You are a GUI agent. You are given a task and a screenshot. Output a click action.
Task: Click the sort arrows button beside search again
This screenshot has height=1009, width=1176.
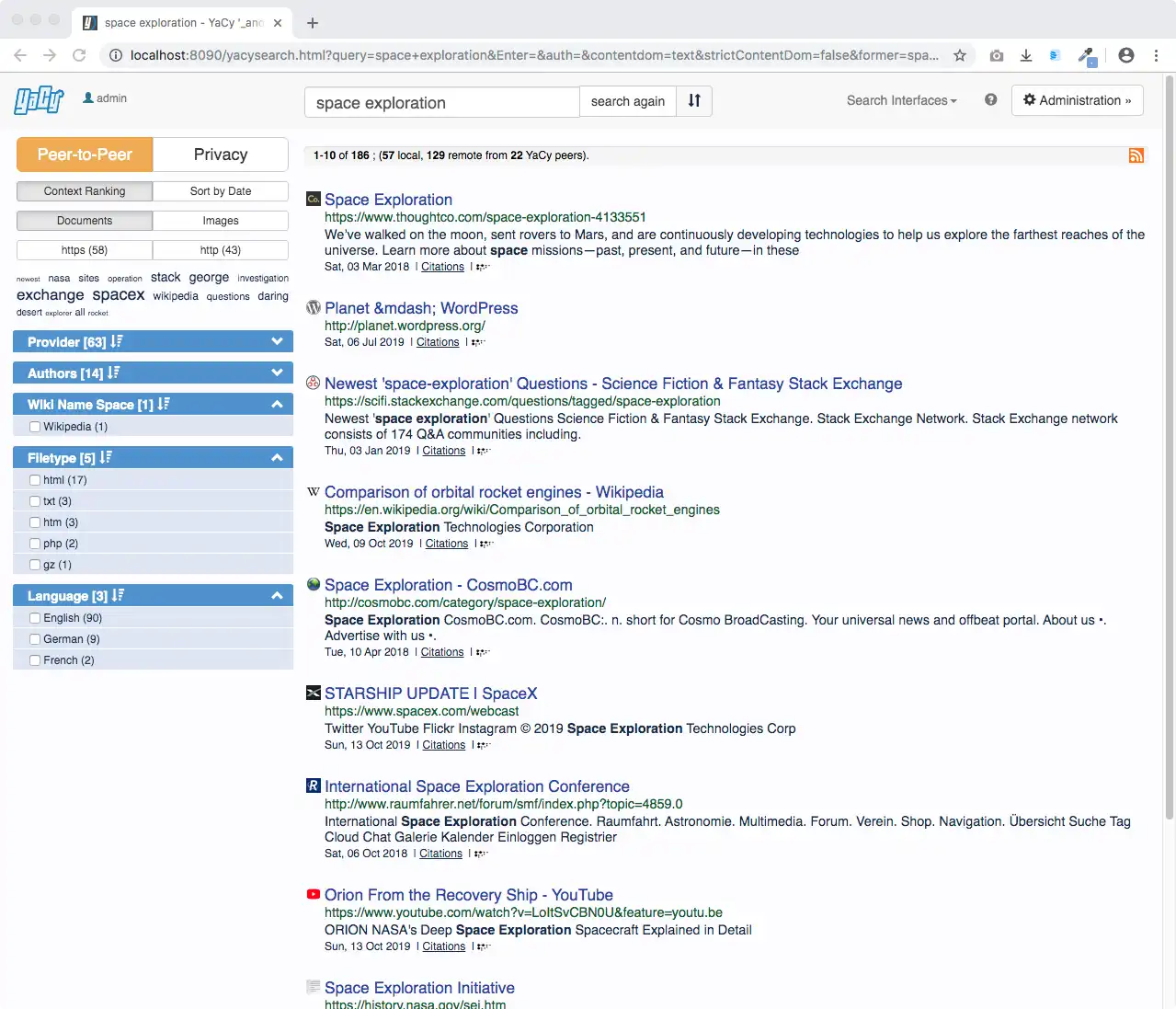[x=694, y=101]
